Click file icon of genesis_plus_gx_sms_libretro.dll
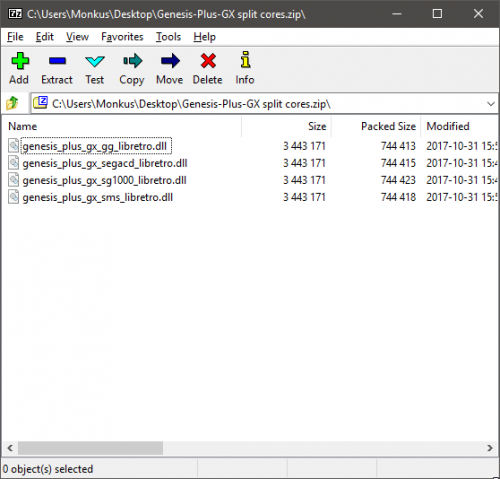The width and height of the screenshot is (500, 479). tap(14, 197)
